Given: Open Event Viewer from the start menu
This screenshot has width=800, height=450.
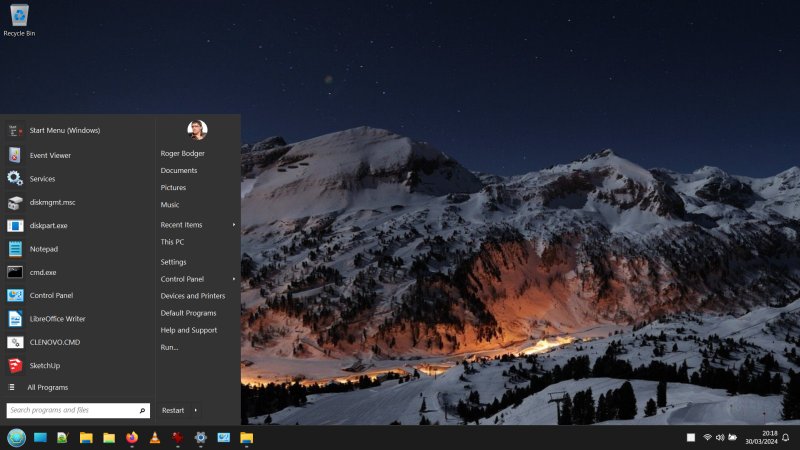Looking at the screenshot, I should click(x=50, y=155).
